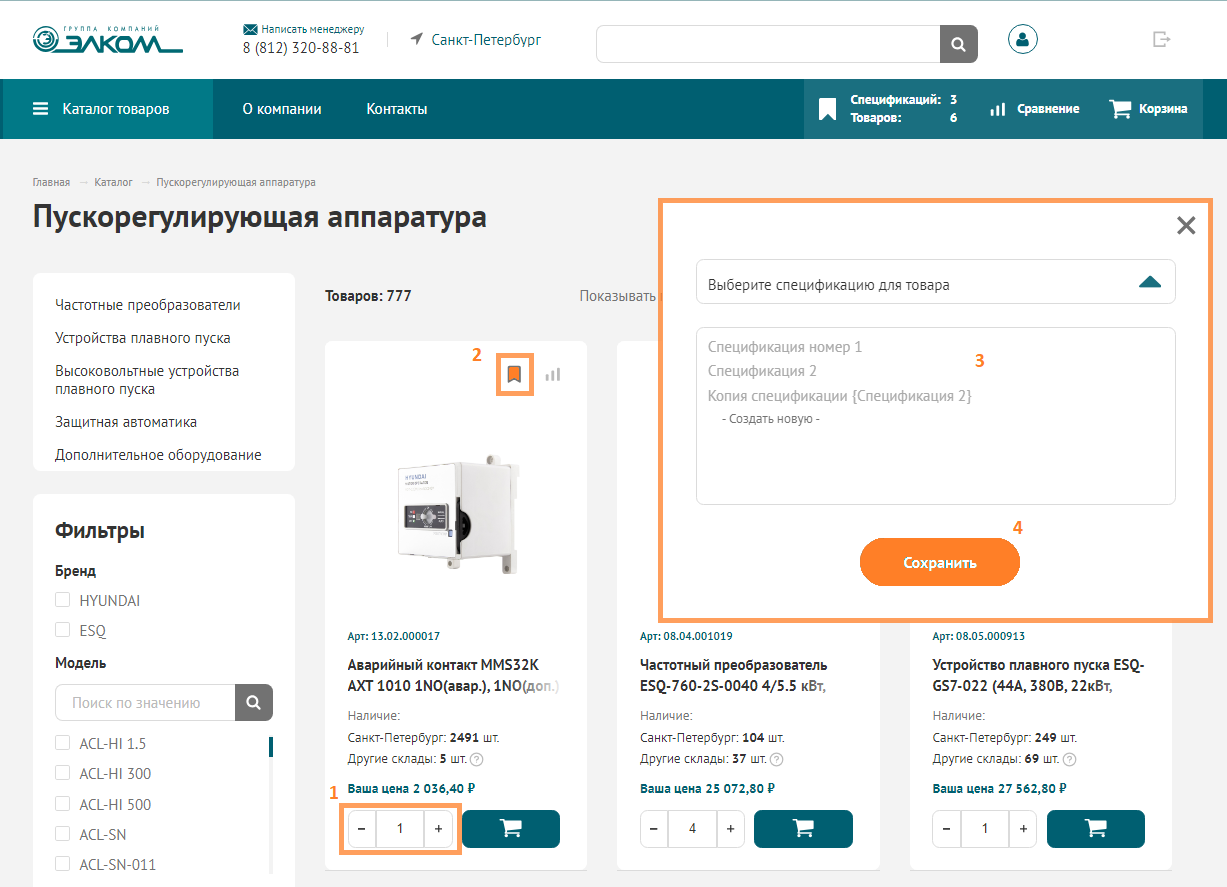The image size is (1227, 887).
Task: Click the logout icon in header
Action: [1161, 40]
